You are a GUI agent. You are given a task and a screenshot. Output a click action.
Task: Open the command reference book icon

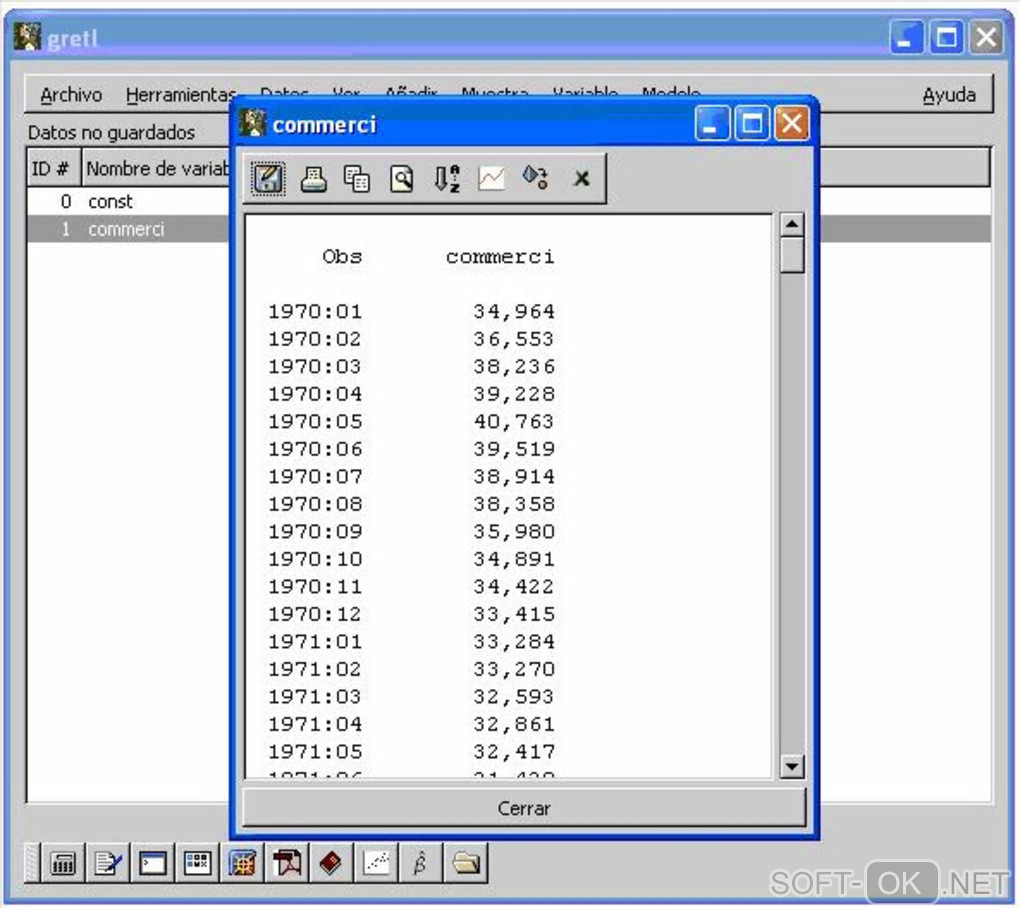click(332, 864)
